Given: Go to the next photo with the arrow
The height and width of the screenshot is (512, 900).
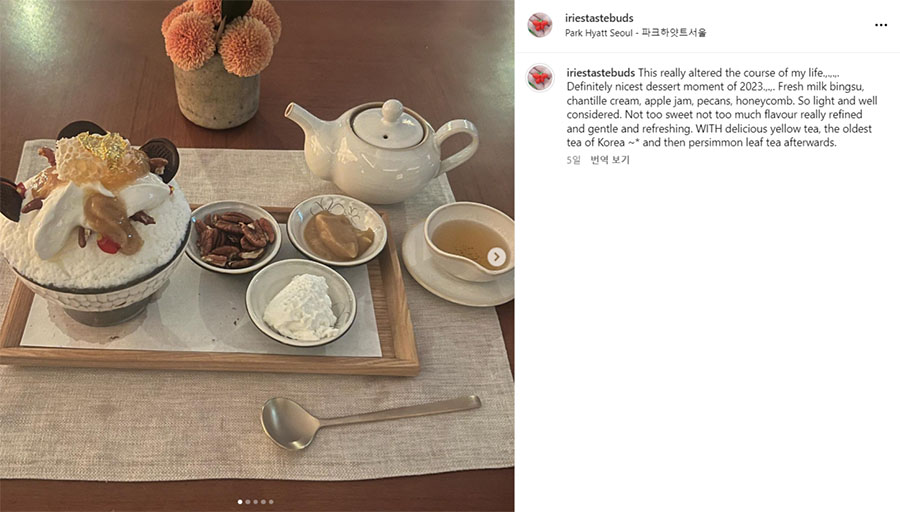Looking at the screenshot, I should 496,257.
